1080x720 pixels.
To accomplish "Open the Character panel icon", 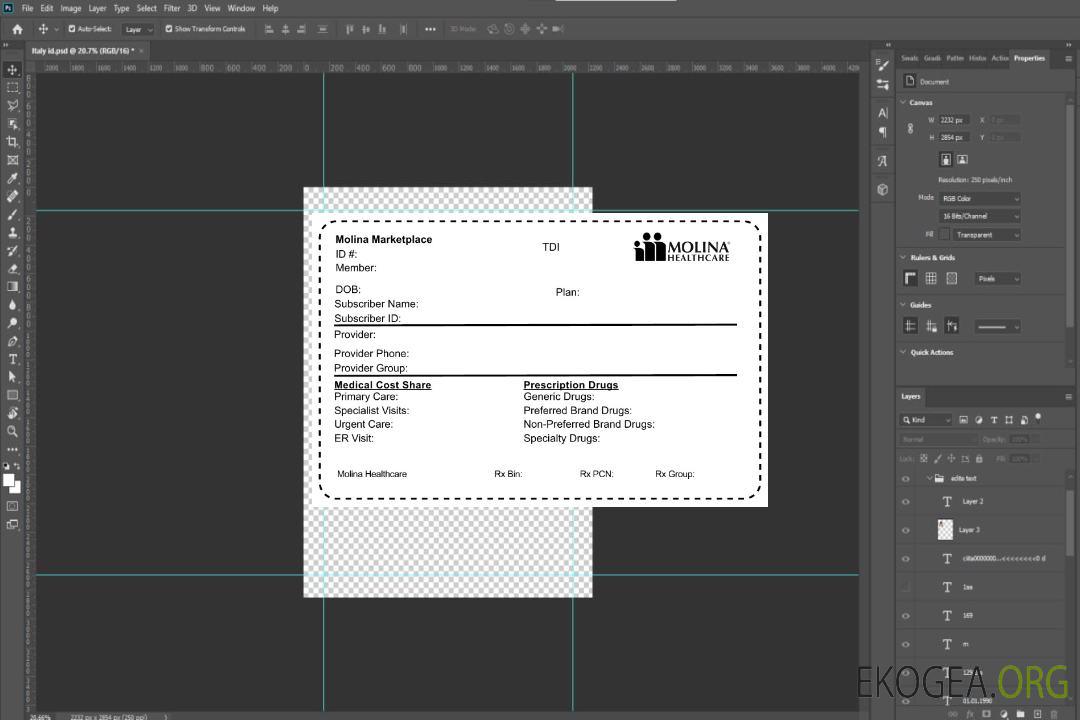I will (883, 113).
